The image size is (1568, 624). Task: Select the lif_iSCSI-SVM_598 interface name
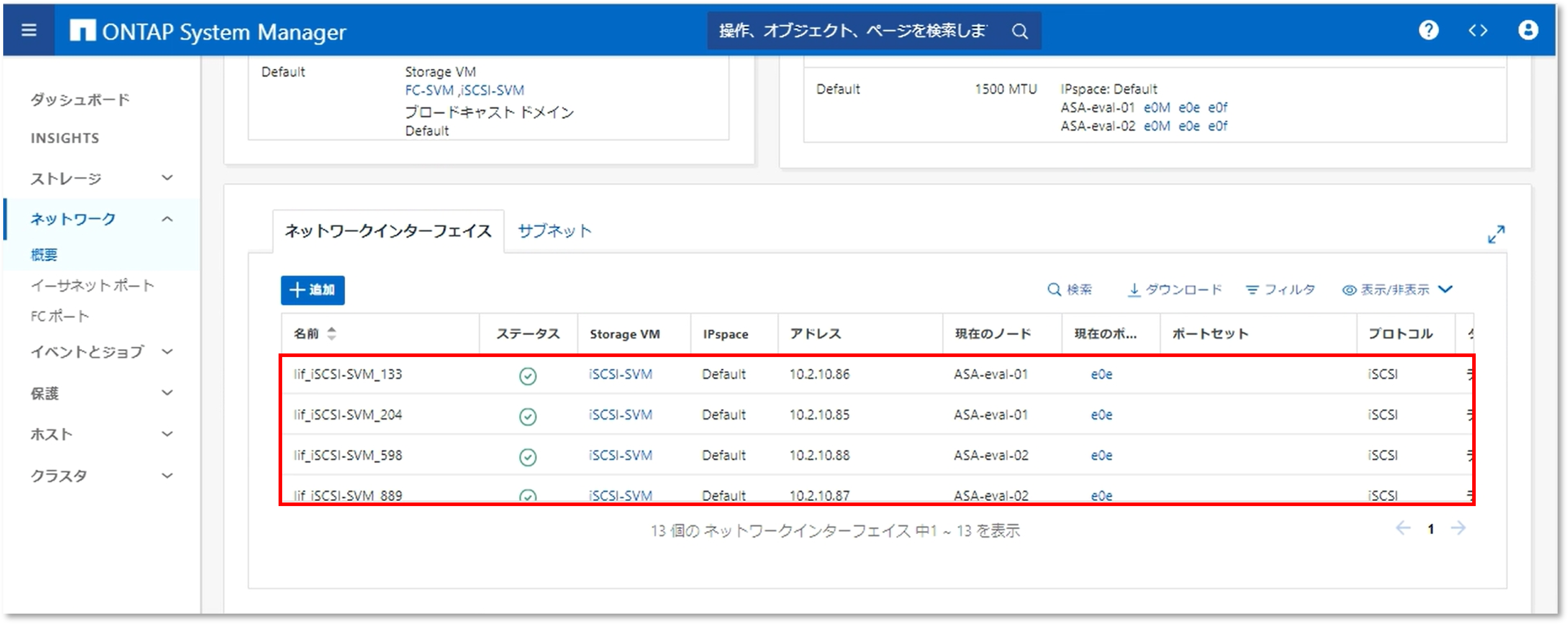[348, 456]
